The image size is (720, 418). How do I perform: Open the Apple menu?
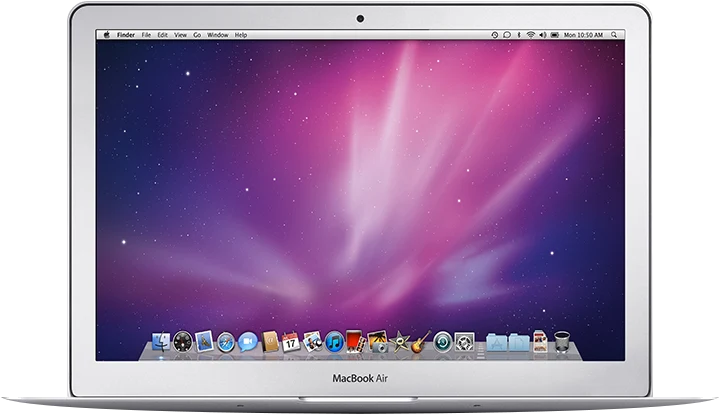107,34
